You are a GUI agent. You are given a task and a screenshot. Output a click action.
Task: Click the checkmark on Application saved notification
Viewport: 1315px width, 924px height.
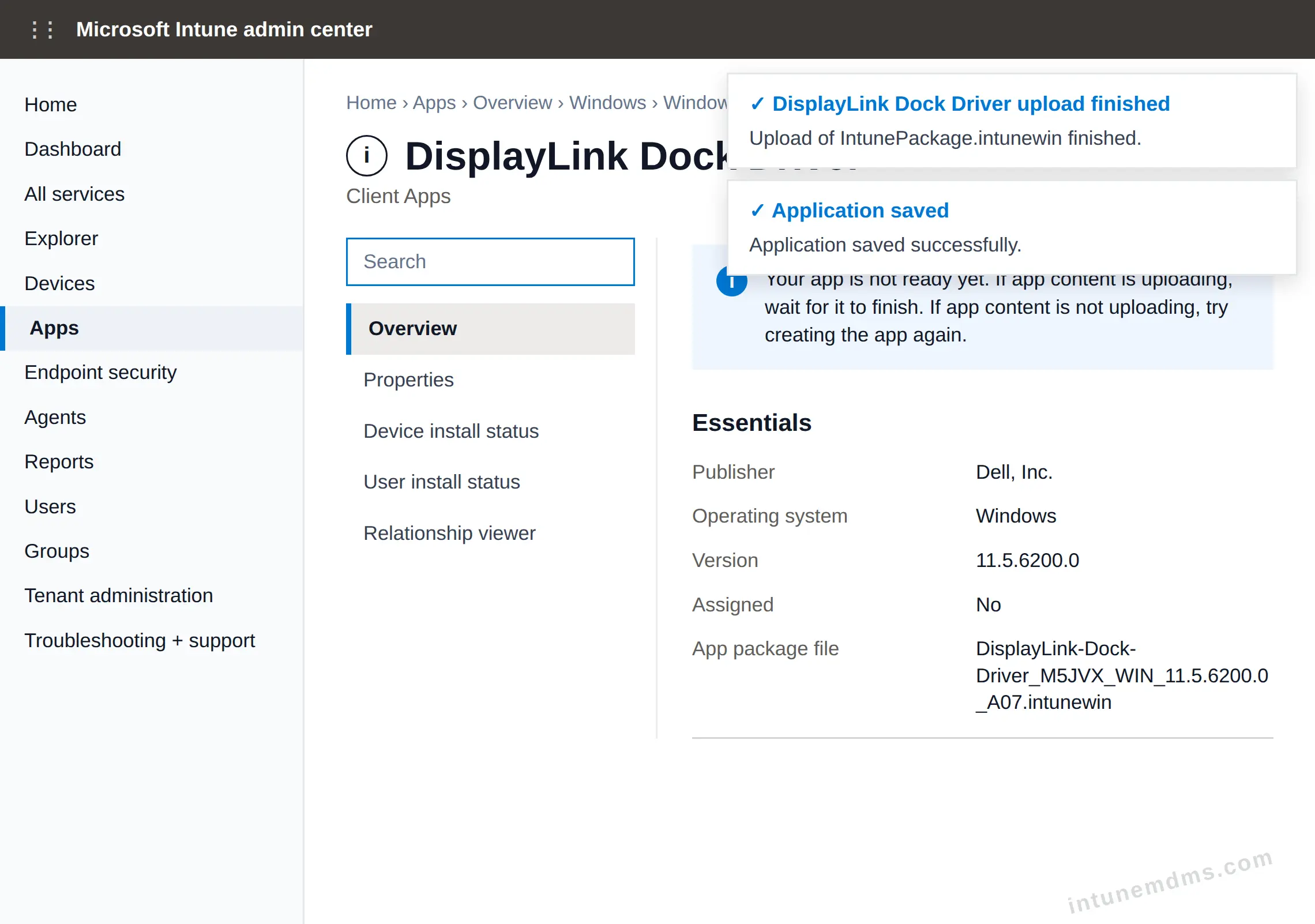pyautogui.click(x=757, y=211)
